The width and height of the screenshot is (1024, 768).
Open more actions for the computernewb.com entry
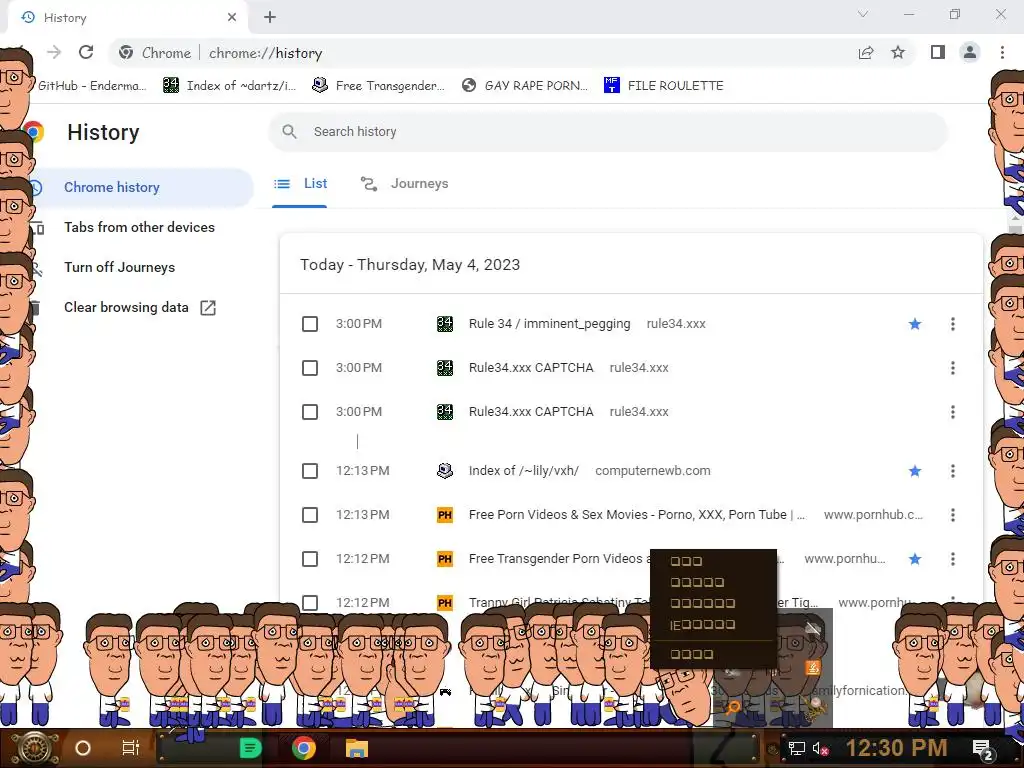(x=953, y=471)
